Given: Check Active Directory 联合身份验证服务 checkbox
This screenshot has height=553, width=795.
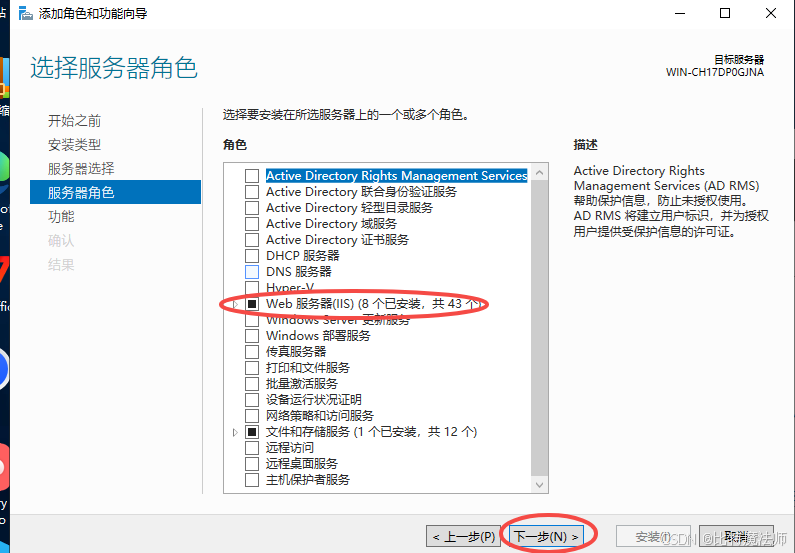Looking at the screenshot, I should [252, 192].
